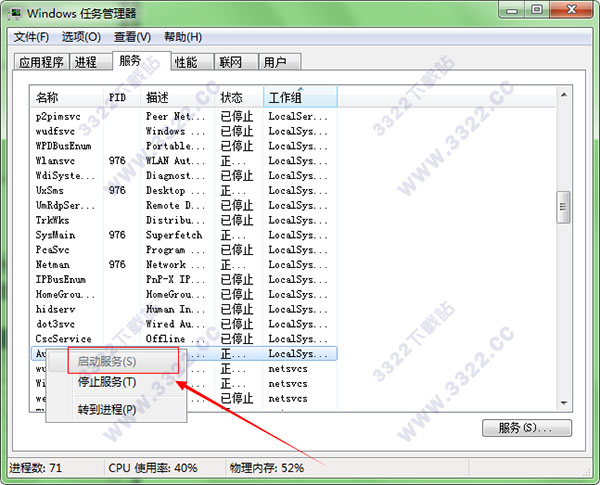Open the 文件(F) menu
The image size is (600, 485).
pyautogui.click(x=31, y=37)
